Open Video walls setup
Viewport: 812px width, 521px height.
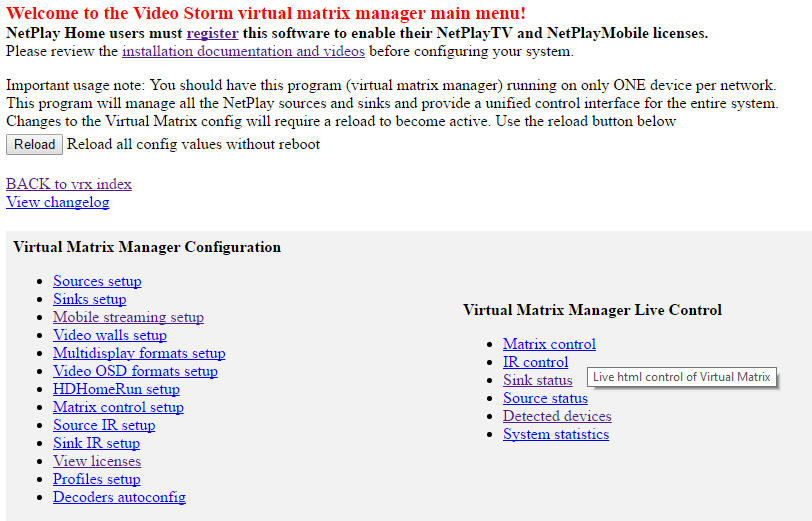click(x=109, y=335)
